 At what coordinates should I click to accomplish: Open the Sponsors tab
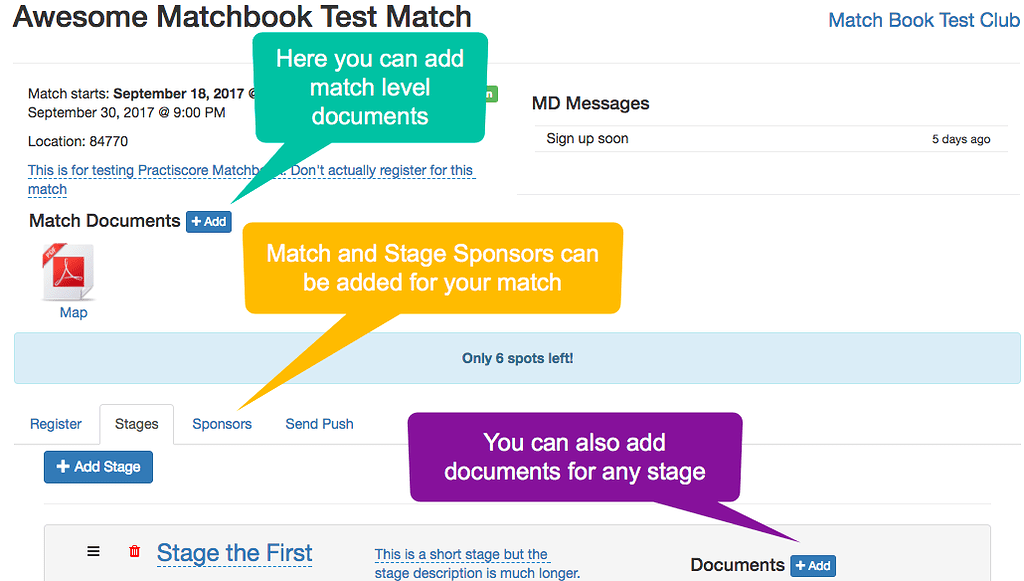222,424
